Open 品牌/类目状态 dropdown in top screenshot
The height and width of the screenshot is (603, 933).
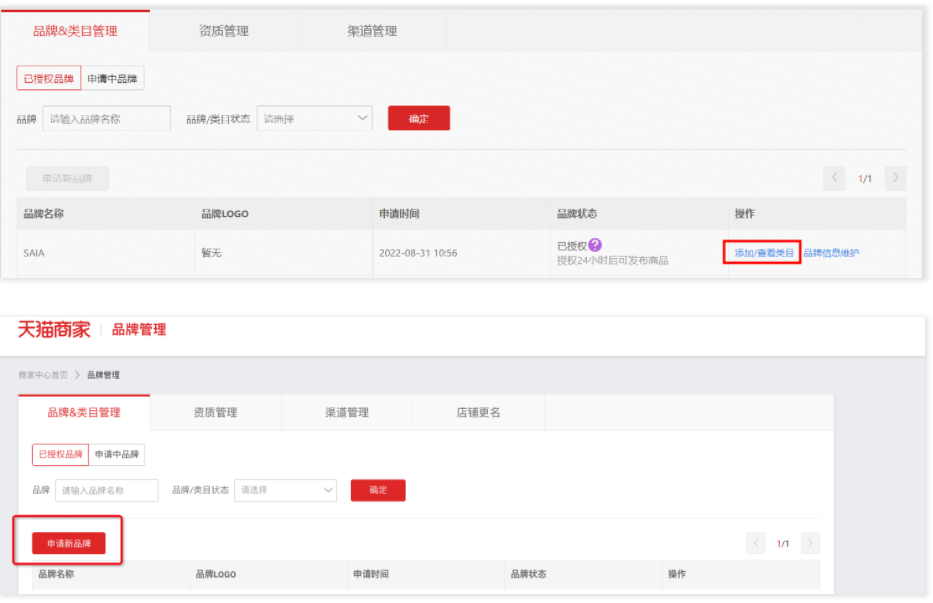pos(315,119)
